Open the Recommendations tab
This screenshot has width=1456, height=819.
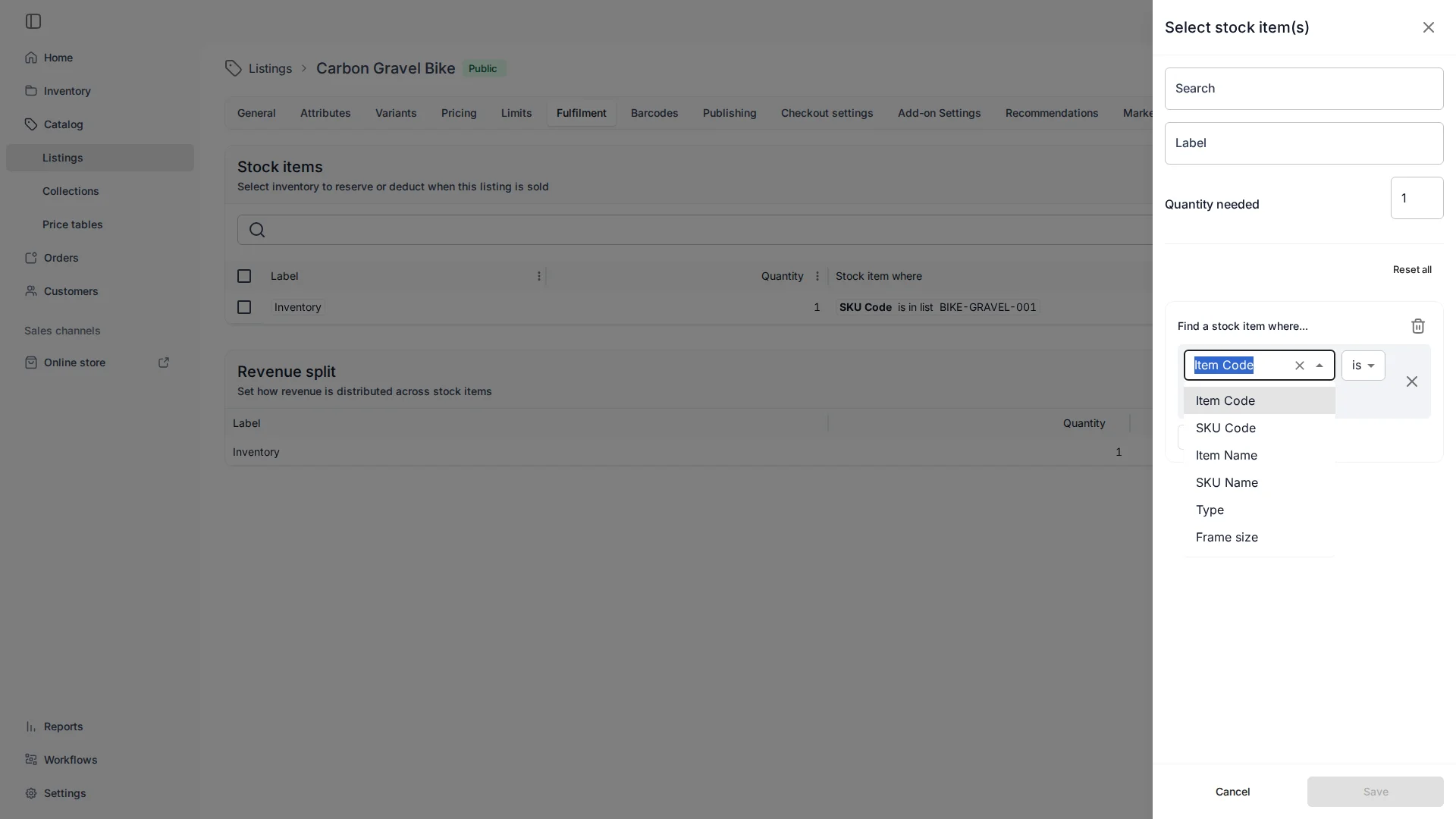(x=1052, y=113)
